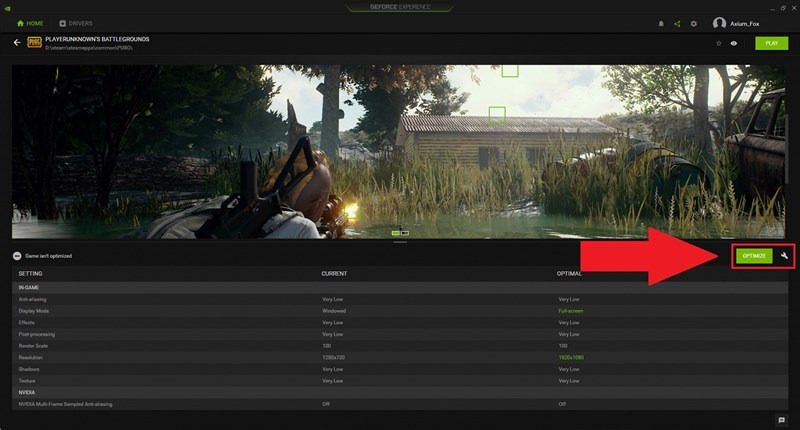Screen dimensions: 800x430
Task: Click the panel divider handle below screenshot
Action: 399,242
